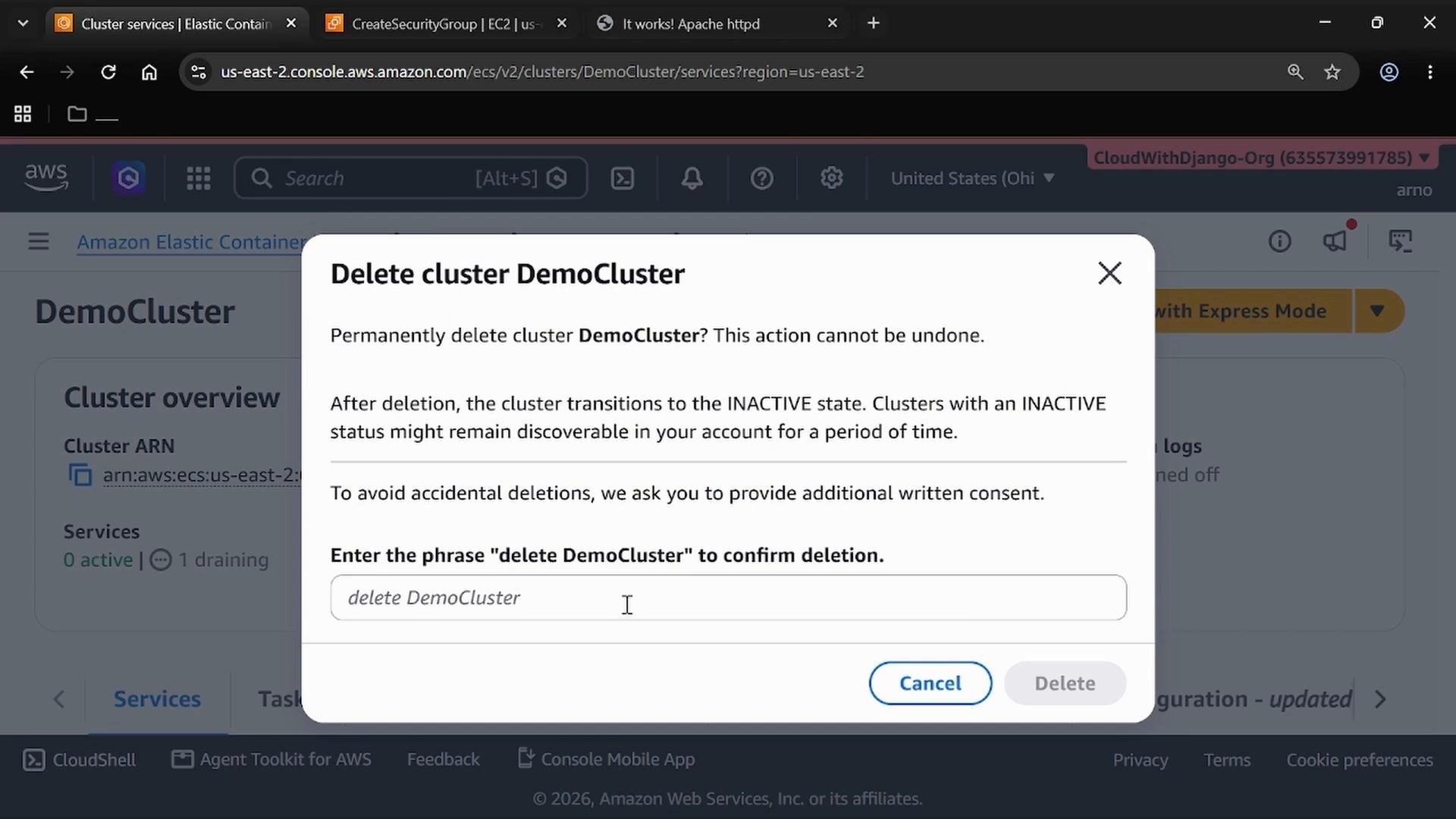Switch to the It works! Apache httpd tab
Screen dimensions: 1456x819
pyautogui.click(x=717, y=24)
